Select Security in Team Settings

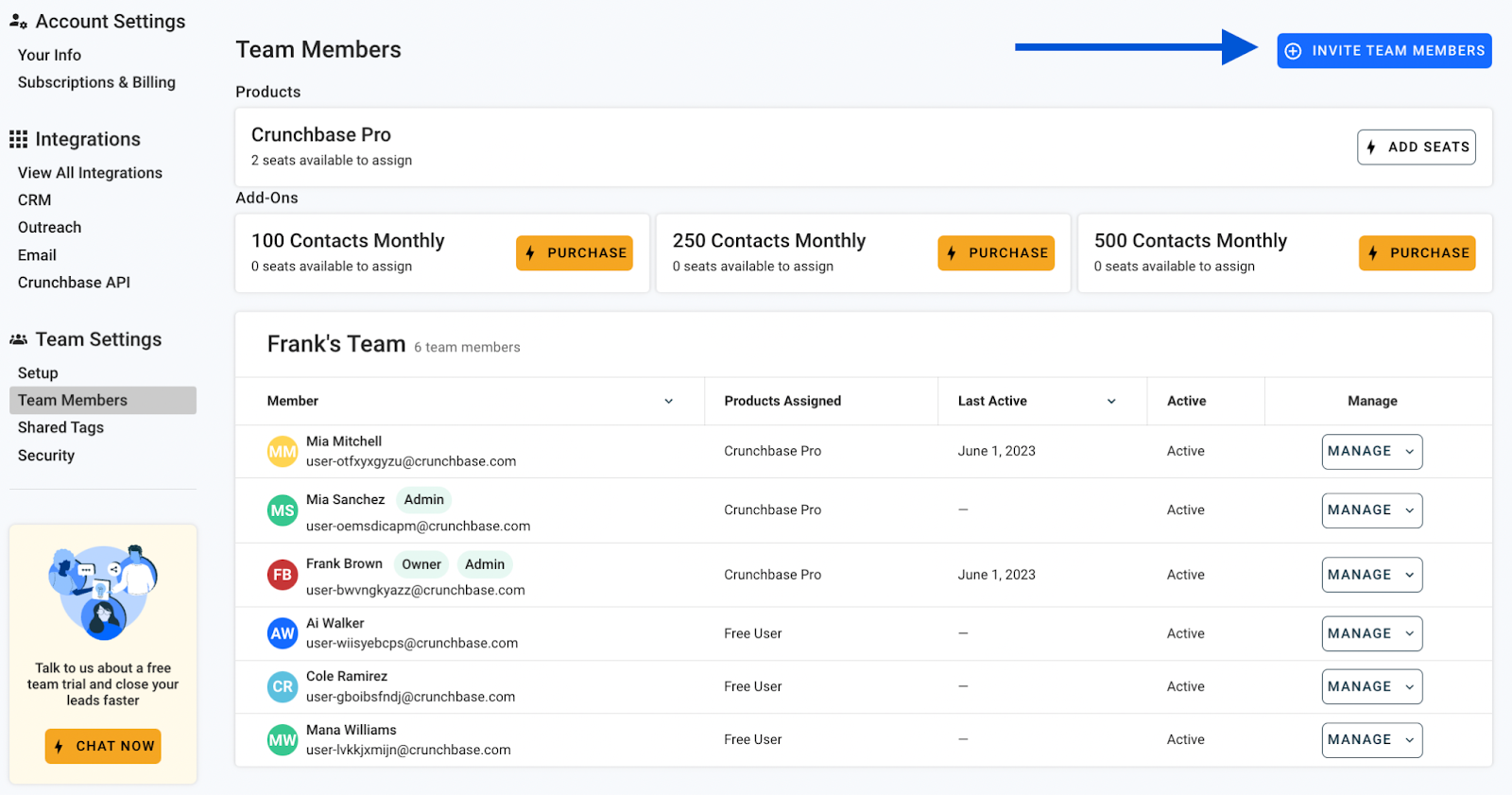point(46,456)
